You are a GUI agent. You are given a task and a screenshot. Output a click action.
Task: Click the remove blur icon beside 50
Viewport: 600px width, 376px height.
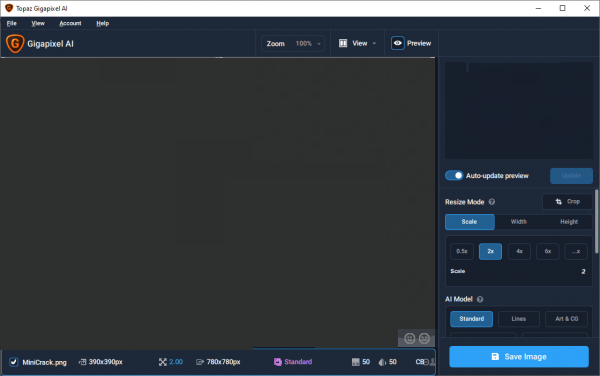point(382,362)
